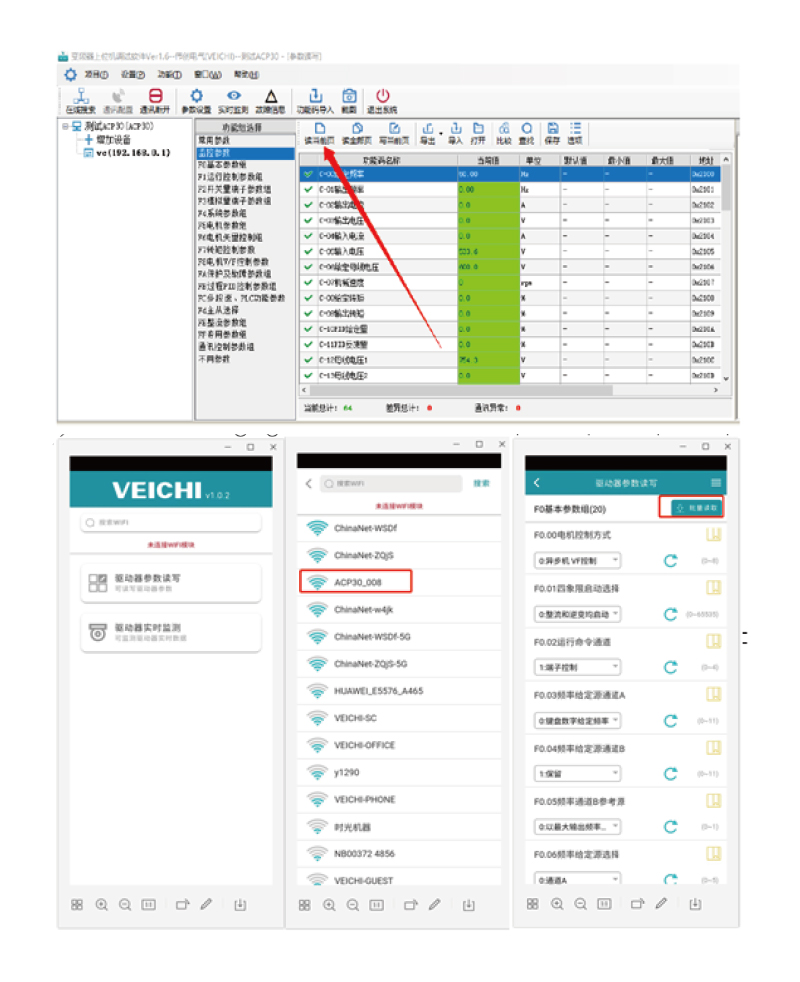
Task: Open the 帮助(H) menu in menu bar
Action: (246, 75)
